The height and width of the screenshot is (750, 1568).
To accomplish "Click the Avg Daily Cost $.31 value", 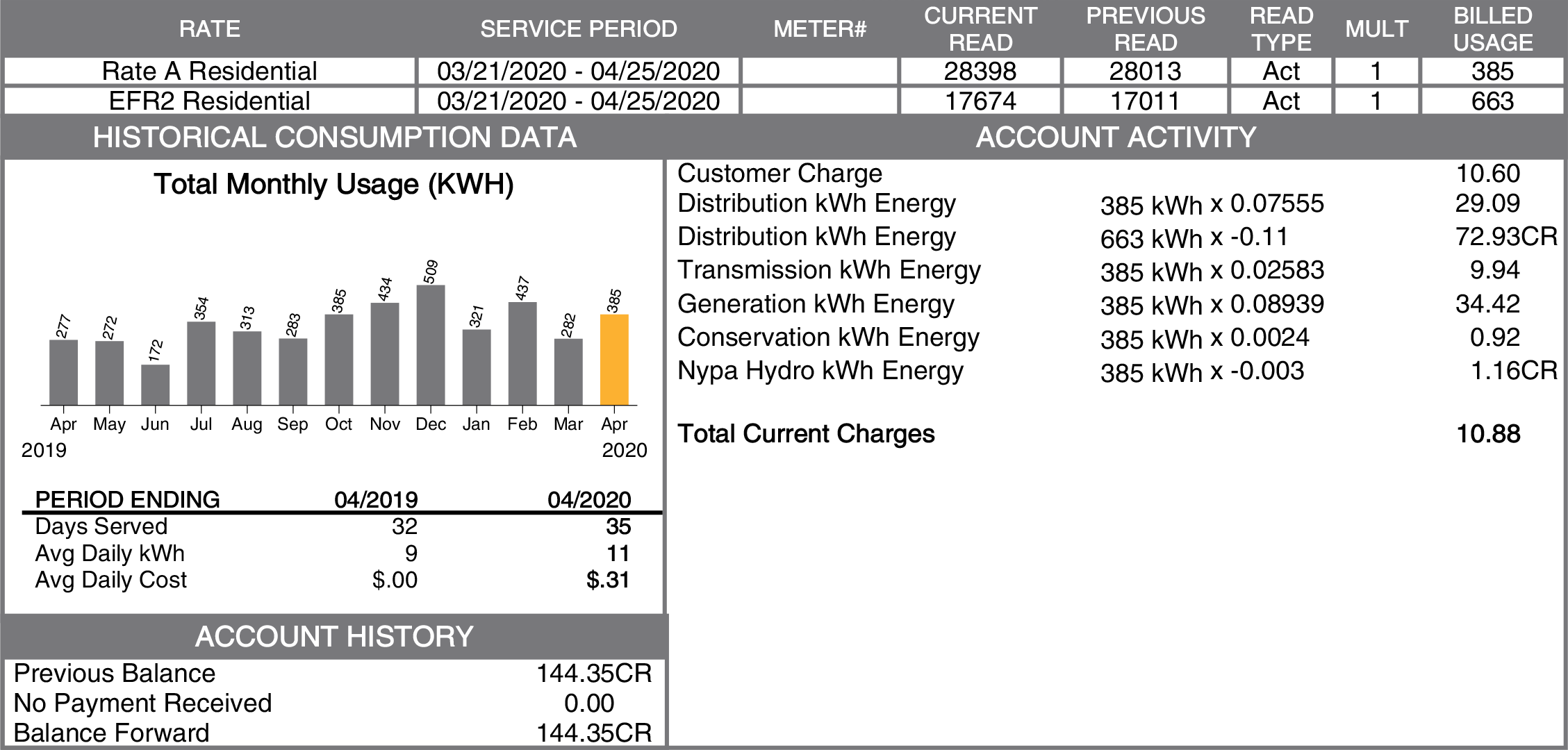I will [x=608, y=580].
